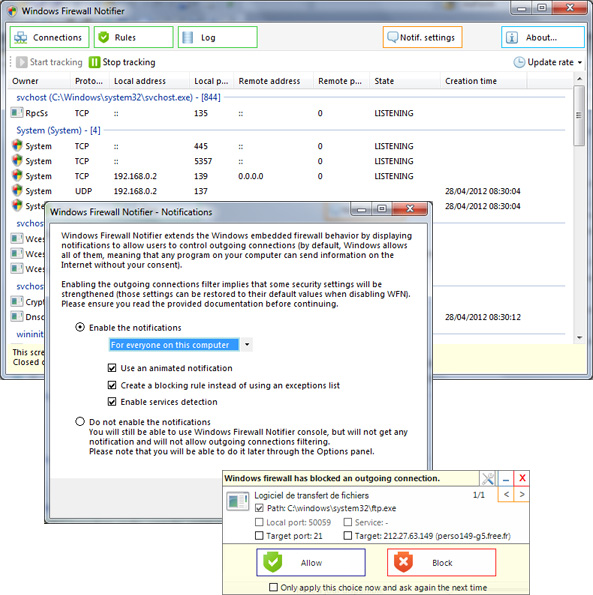Image resolution: width=593 pixels, height=595 pixels.
Task: Open the Log tab
Action: point(218,37)
